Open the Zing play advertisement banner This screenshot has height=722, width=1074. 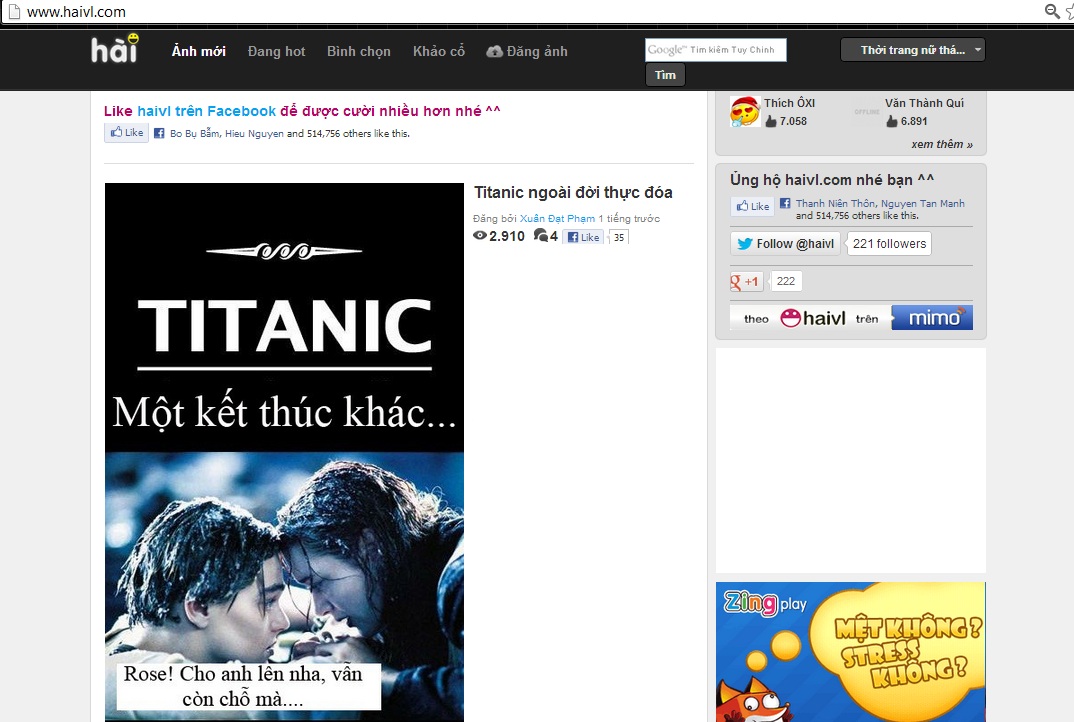[x=851, y=652]
